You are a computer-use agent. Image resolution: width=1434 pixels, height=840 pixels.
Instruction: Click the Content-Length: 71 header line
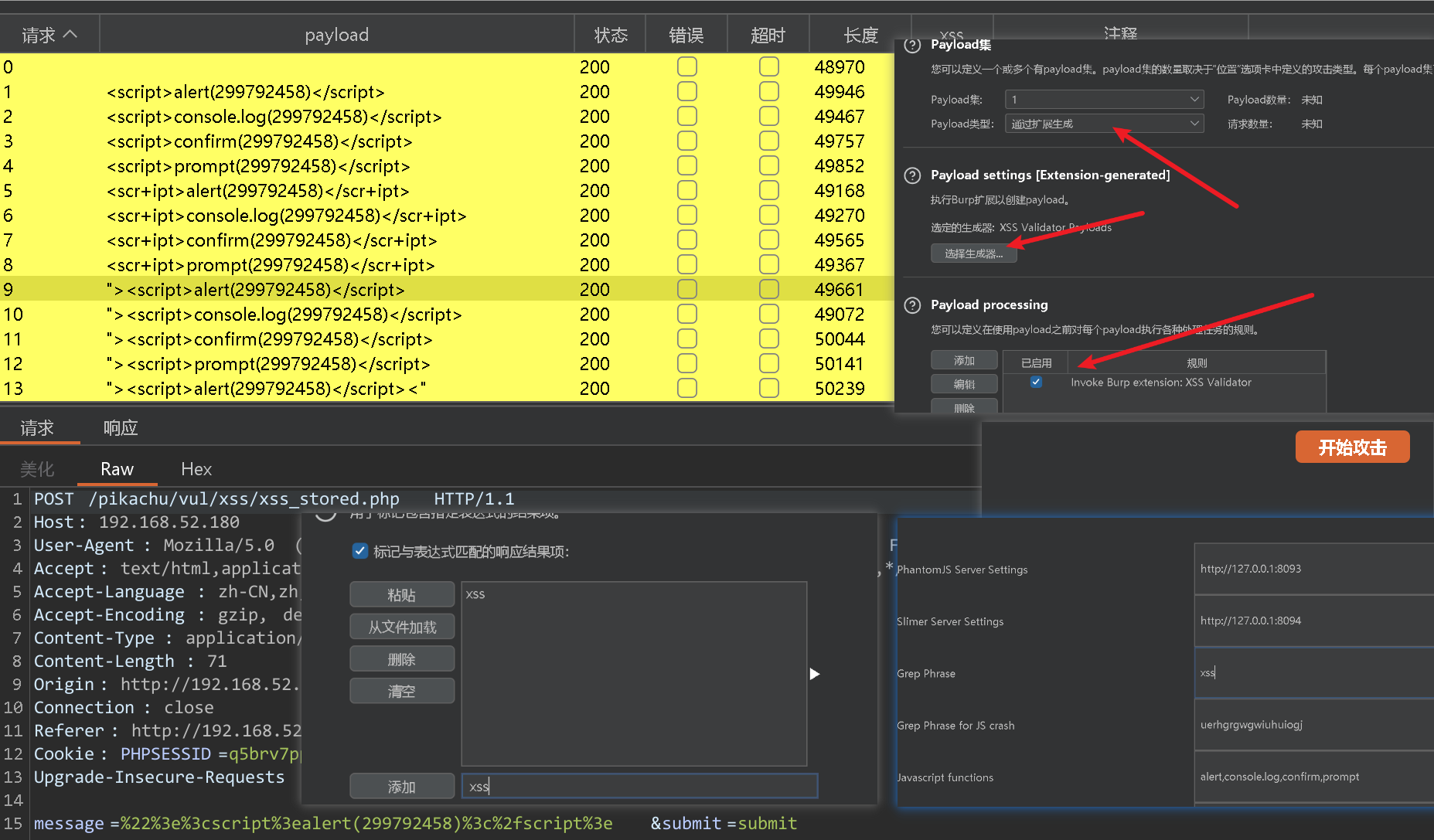coord(130,661)
